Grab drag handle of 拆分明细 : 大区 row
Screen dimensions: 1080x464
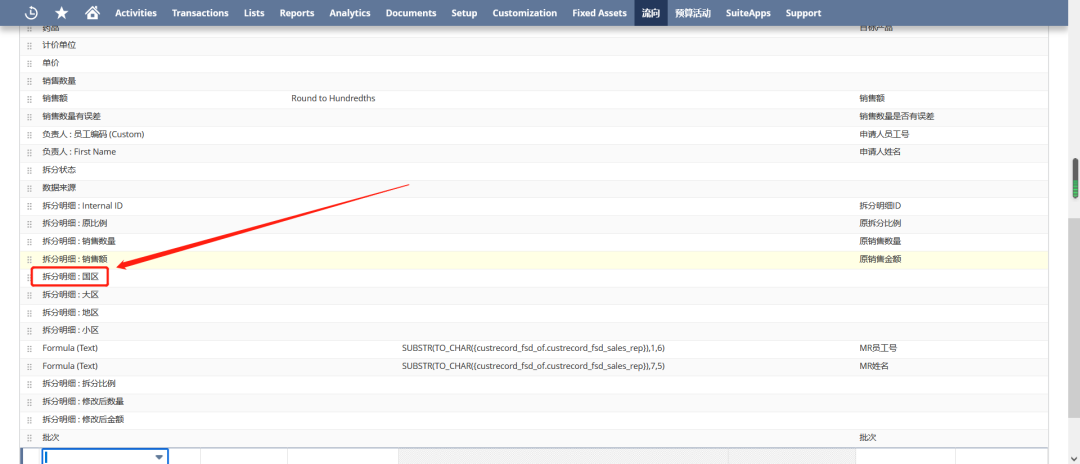30,295
